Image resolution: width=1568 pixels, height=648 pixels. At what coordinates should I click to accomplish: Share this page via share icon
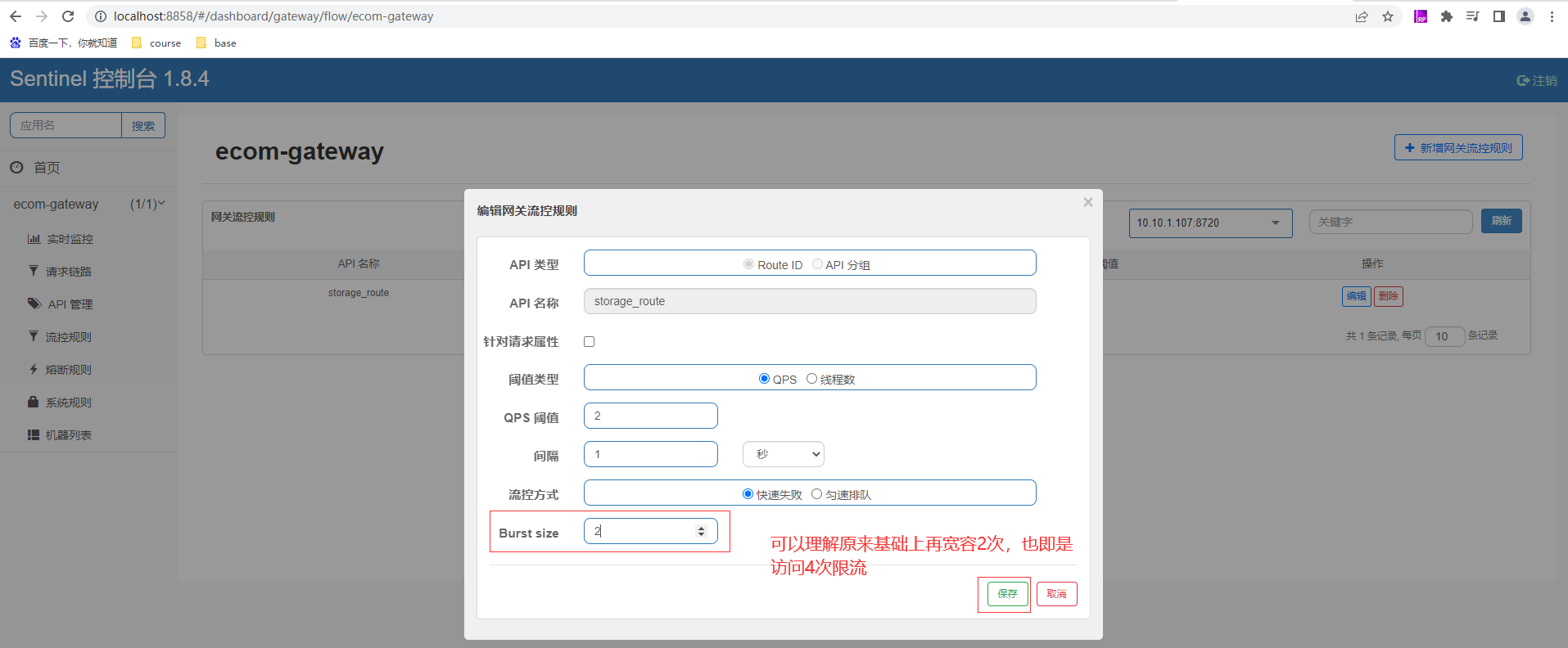click(x=1362, y=16)
